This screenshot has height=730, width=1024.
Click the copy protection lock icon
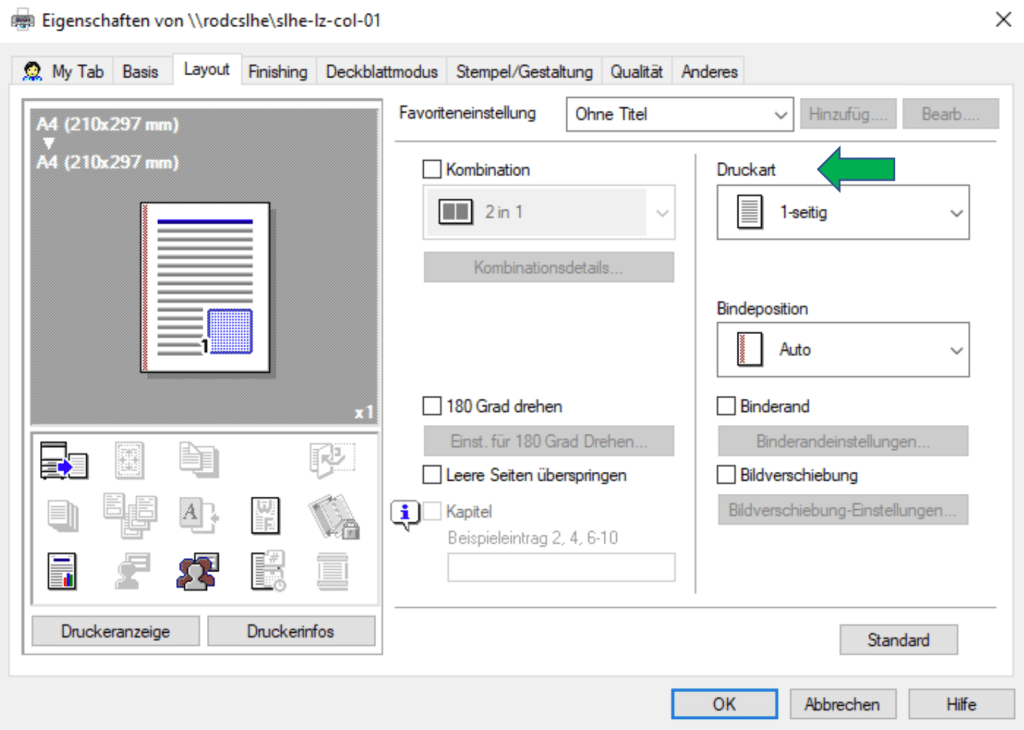click(x=332, y=516)
